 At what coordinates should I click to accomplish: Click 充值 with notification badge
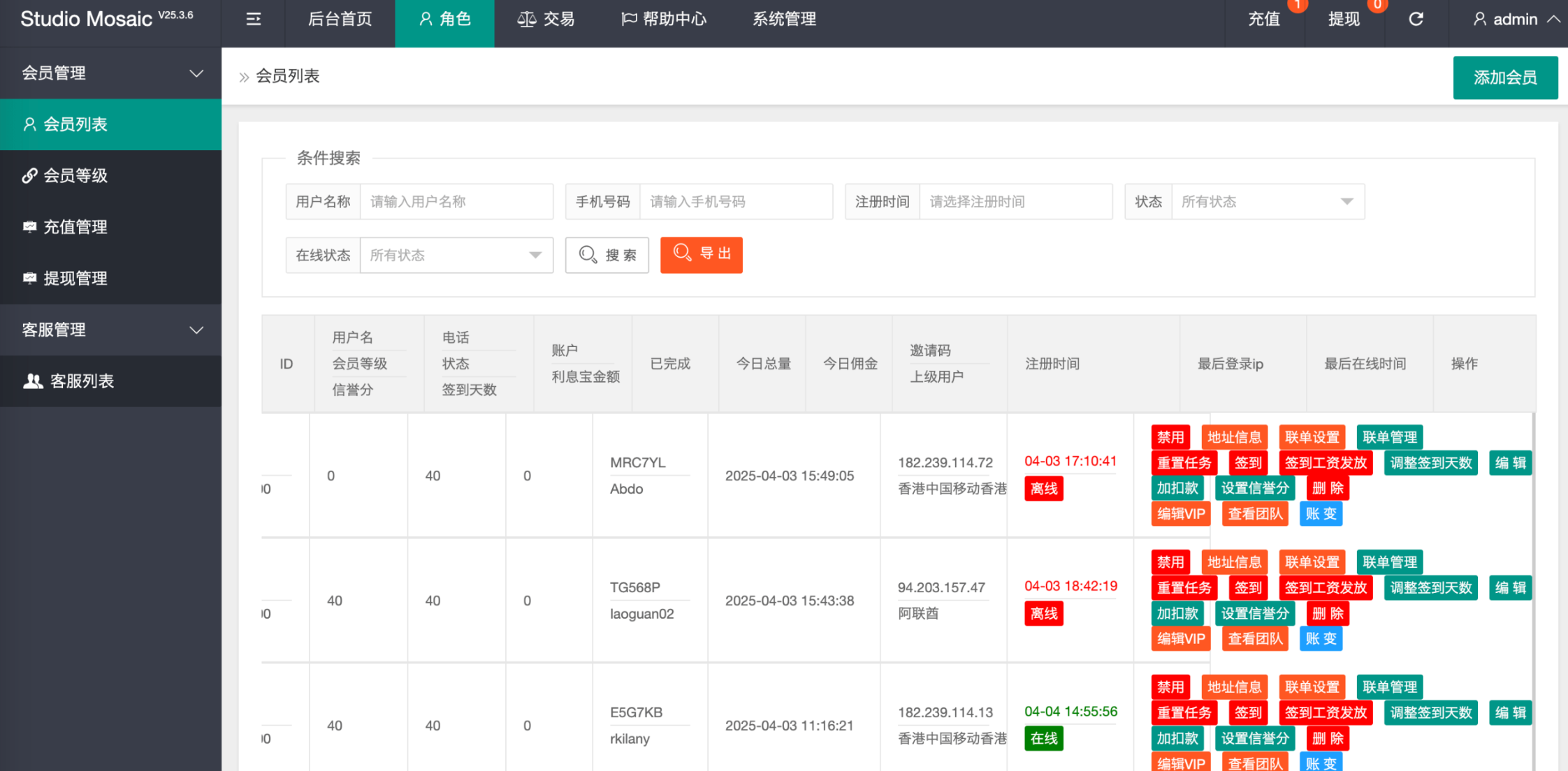(x=1264, y=20)
